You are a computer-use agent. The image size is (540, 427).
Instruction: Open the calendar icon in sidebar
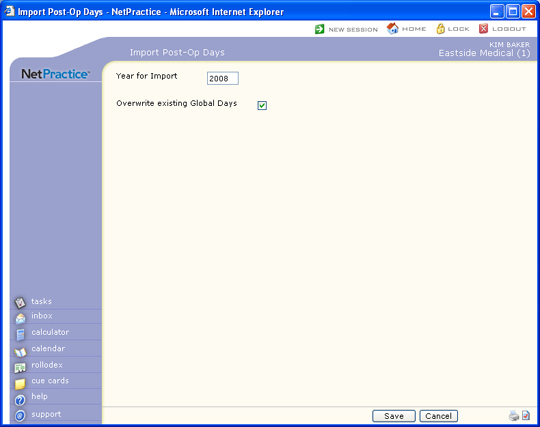[20, 352]
